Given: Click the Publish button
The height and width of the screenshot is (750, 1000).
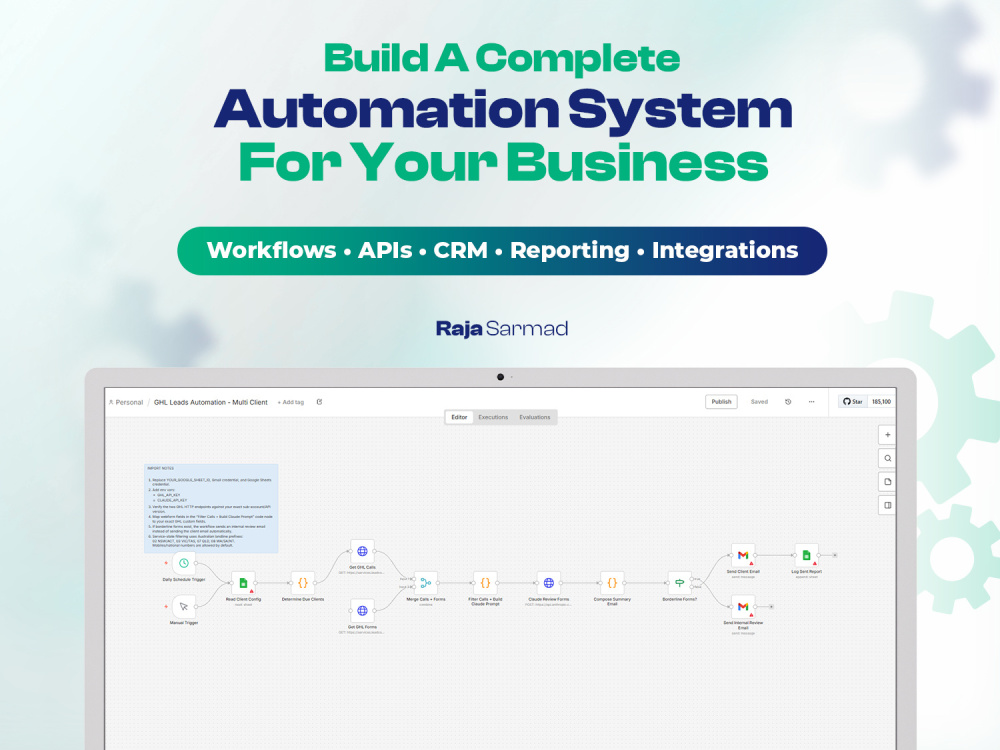Looking at the screenshot, I should click(721, 402).
